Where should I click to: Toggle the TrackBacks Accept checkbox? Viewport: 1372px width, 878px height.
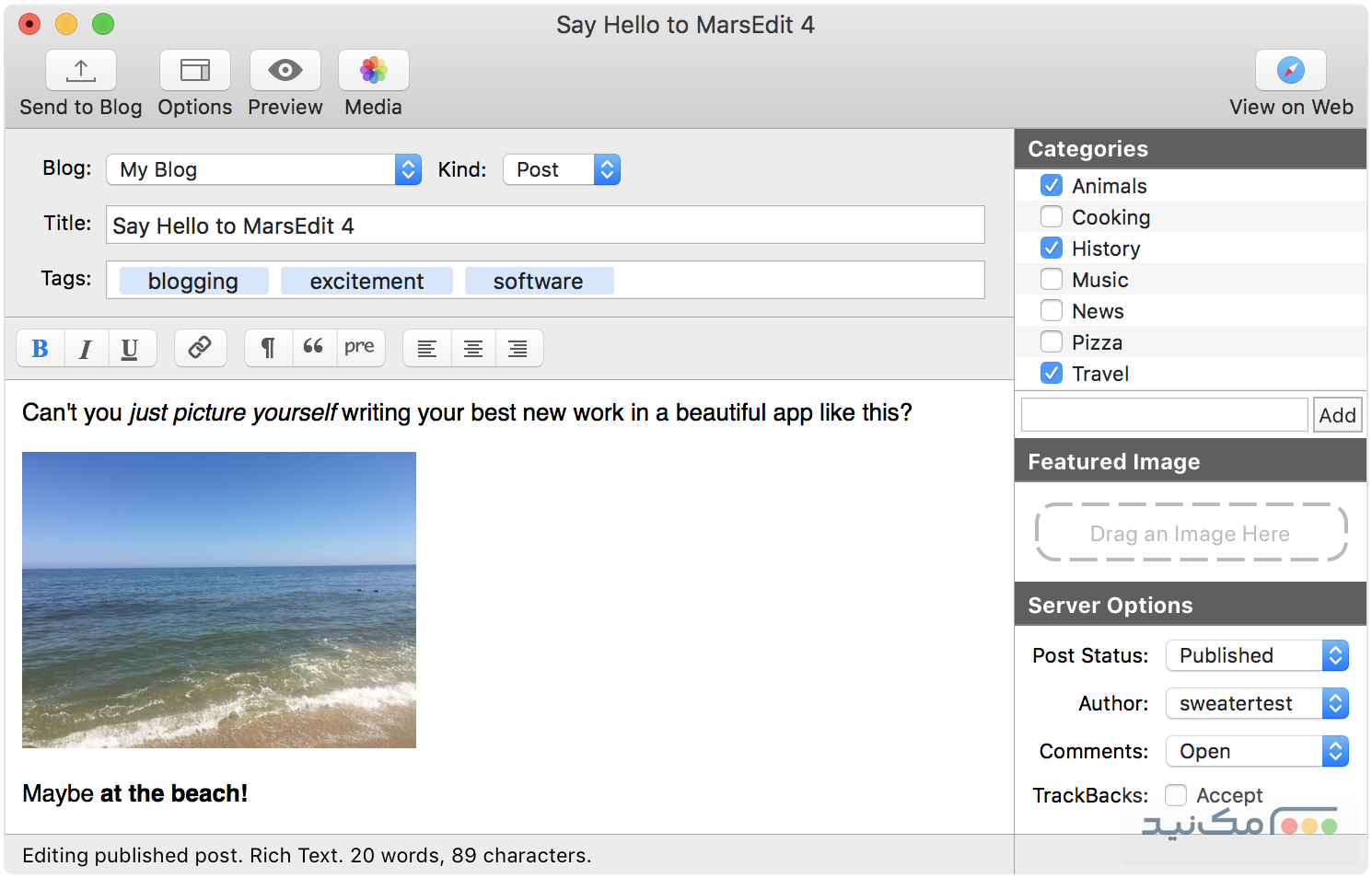point(1176,795)
